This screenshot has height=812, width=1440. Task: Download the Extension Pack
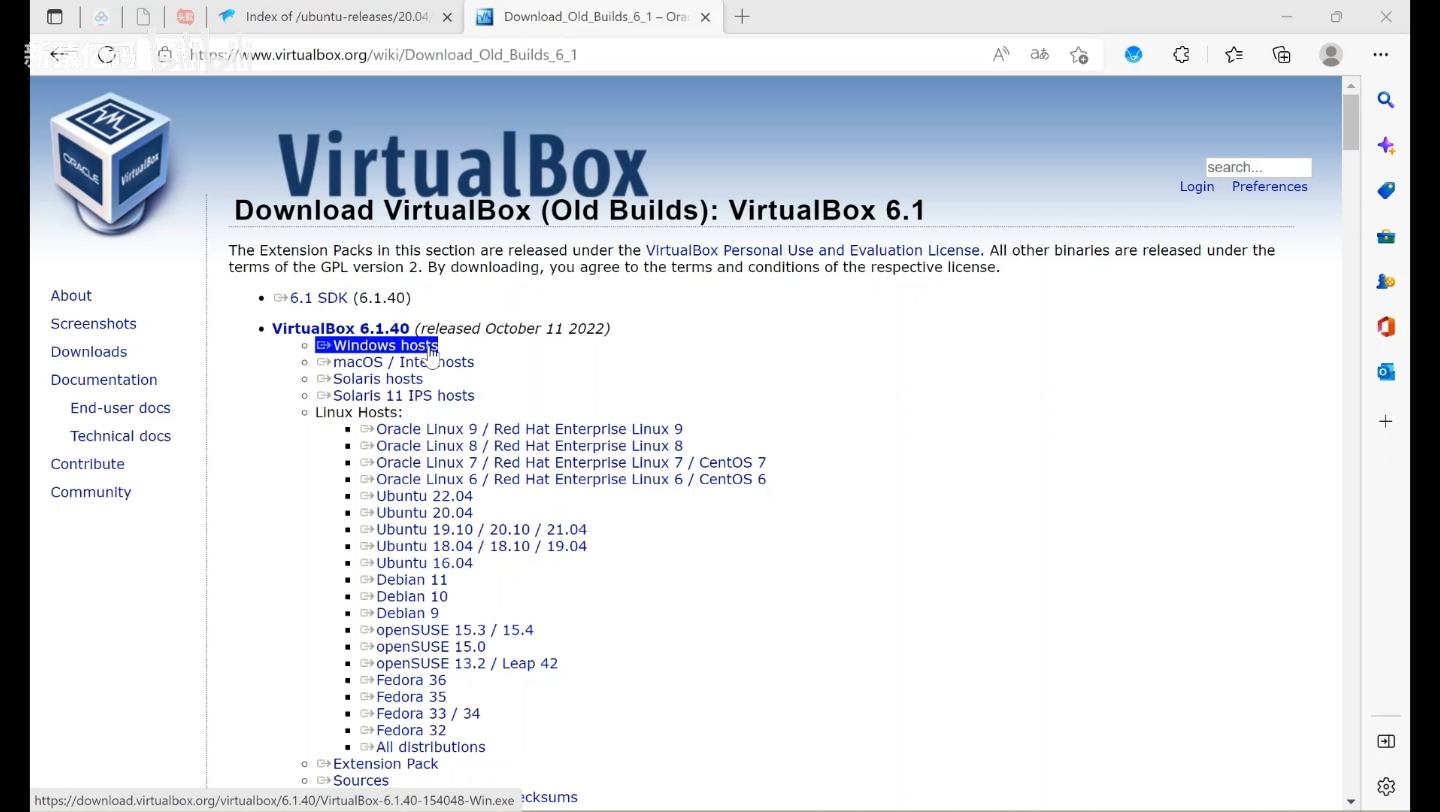coord(377,764)
